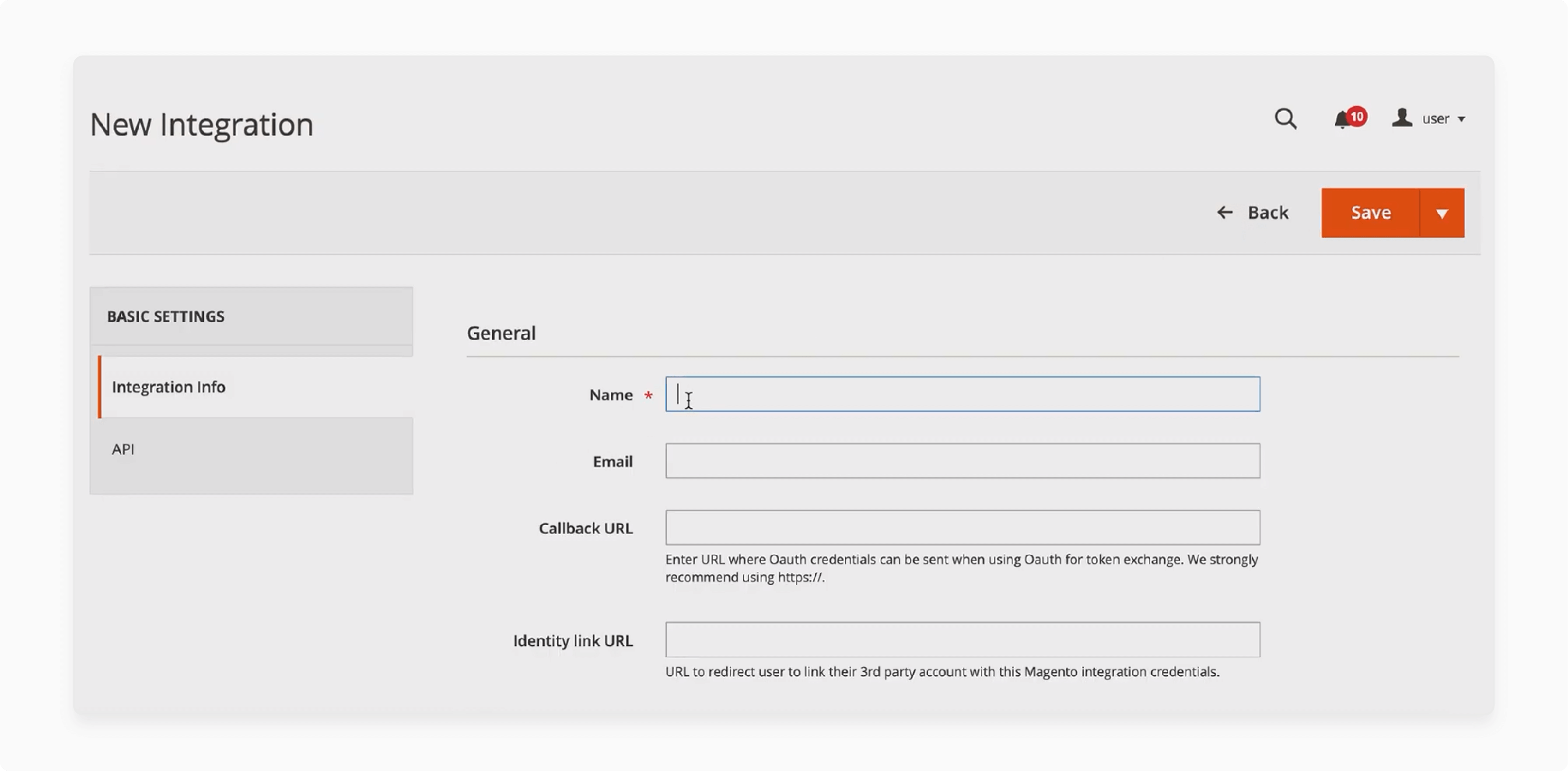The image size is (1568, 771).
Task: Collapse the BASIC SETTINGS section header
Action: tap(252, 316)
